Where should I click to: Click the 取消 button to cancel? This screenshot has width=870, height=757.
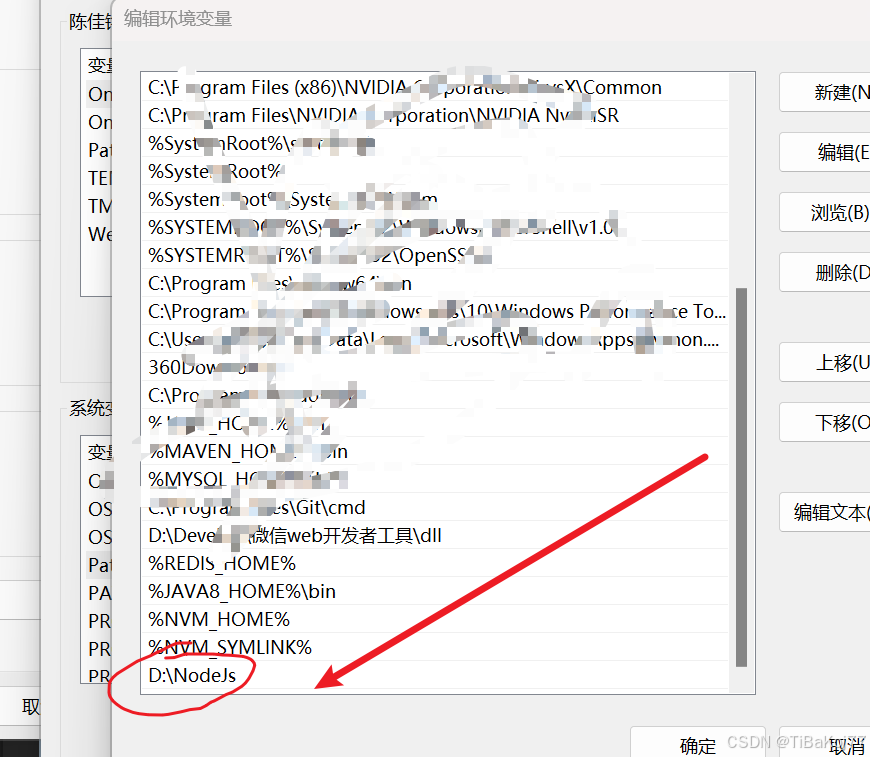[846, 746]
